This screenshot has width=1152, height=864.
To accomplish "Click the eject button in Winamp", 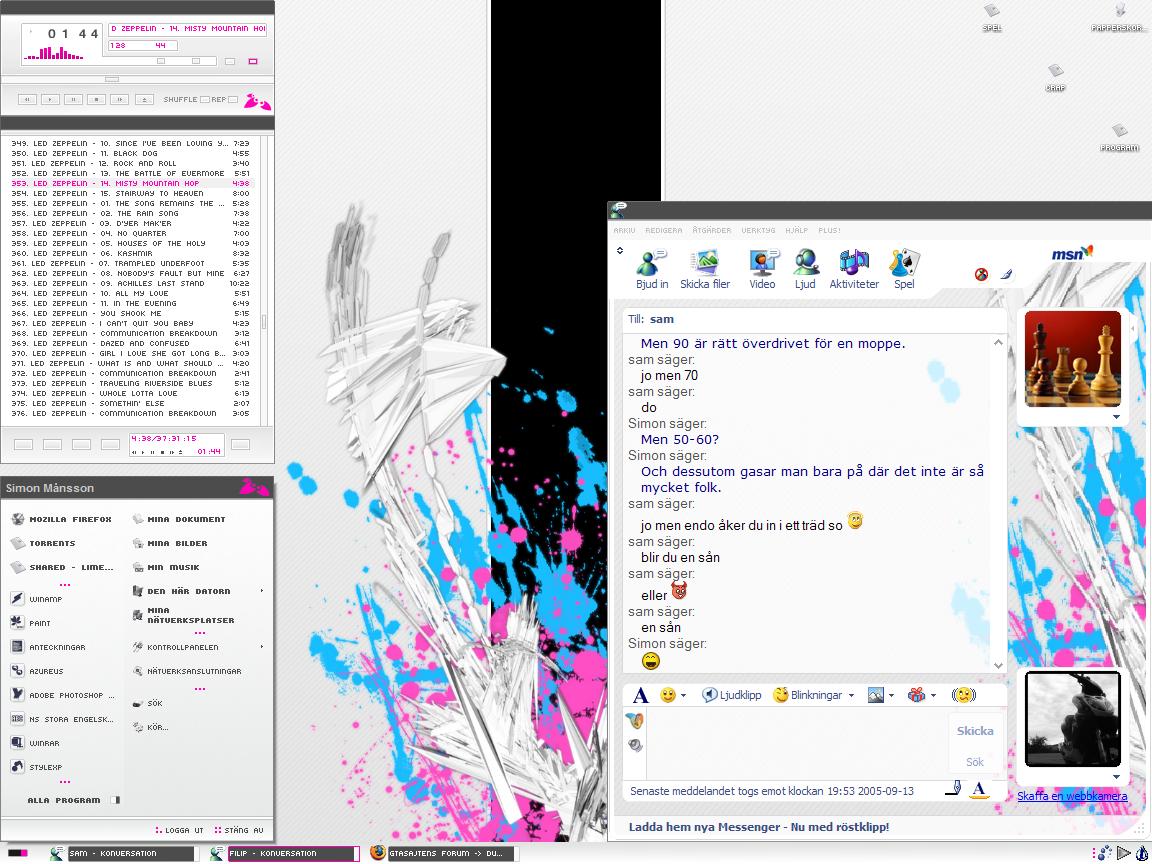I will [x=144, y=99].
